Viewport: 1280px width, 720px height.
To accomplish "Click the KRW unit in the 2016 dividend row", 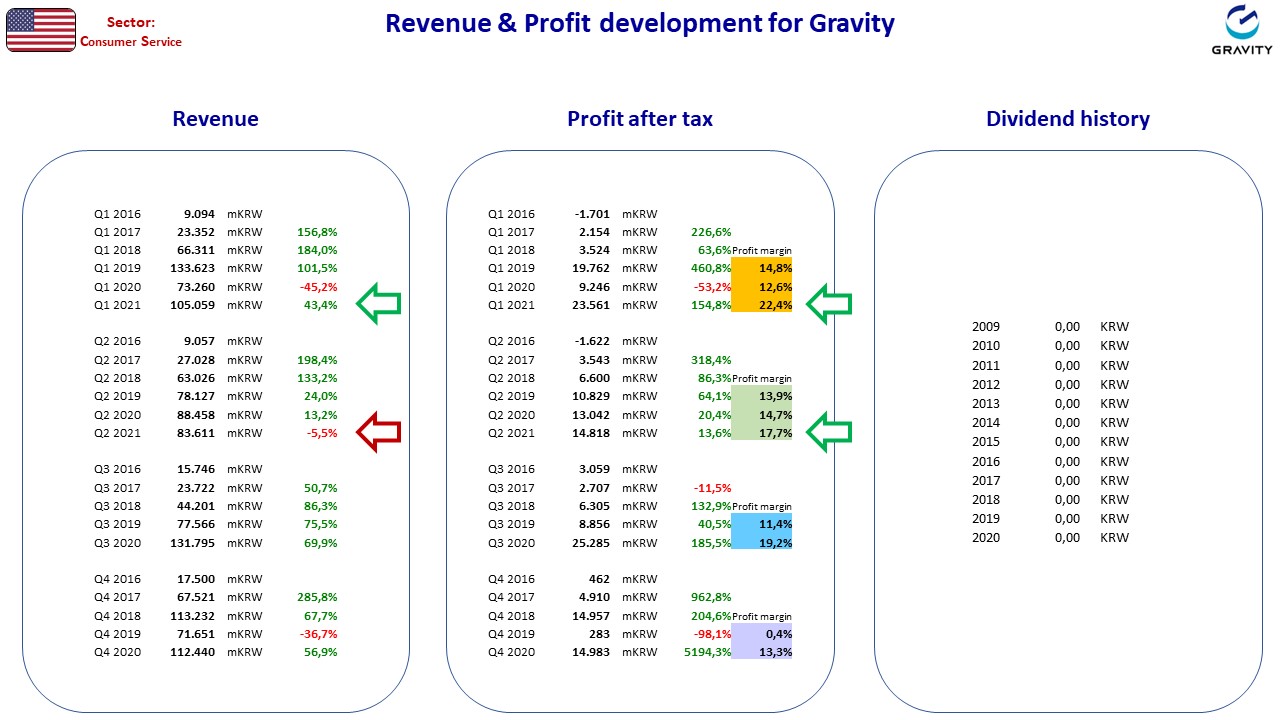I will [x=1114, y=462].
